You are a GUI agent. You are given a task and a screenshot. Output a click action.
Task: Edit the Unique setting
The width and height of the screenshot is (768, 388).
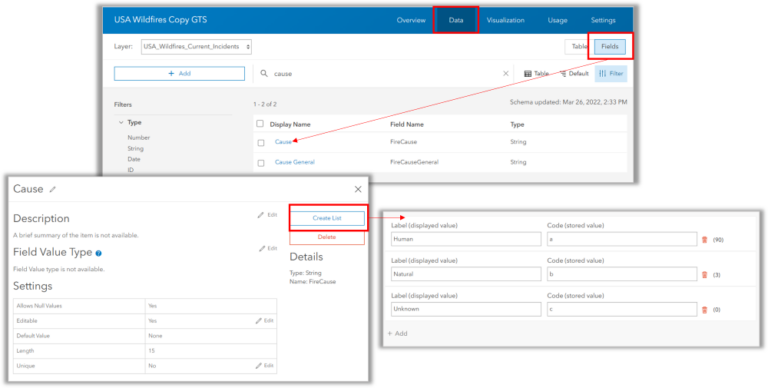(264, 366)
